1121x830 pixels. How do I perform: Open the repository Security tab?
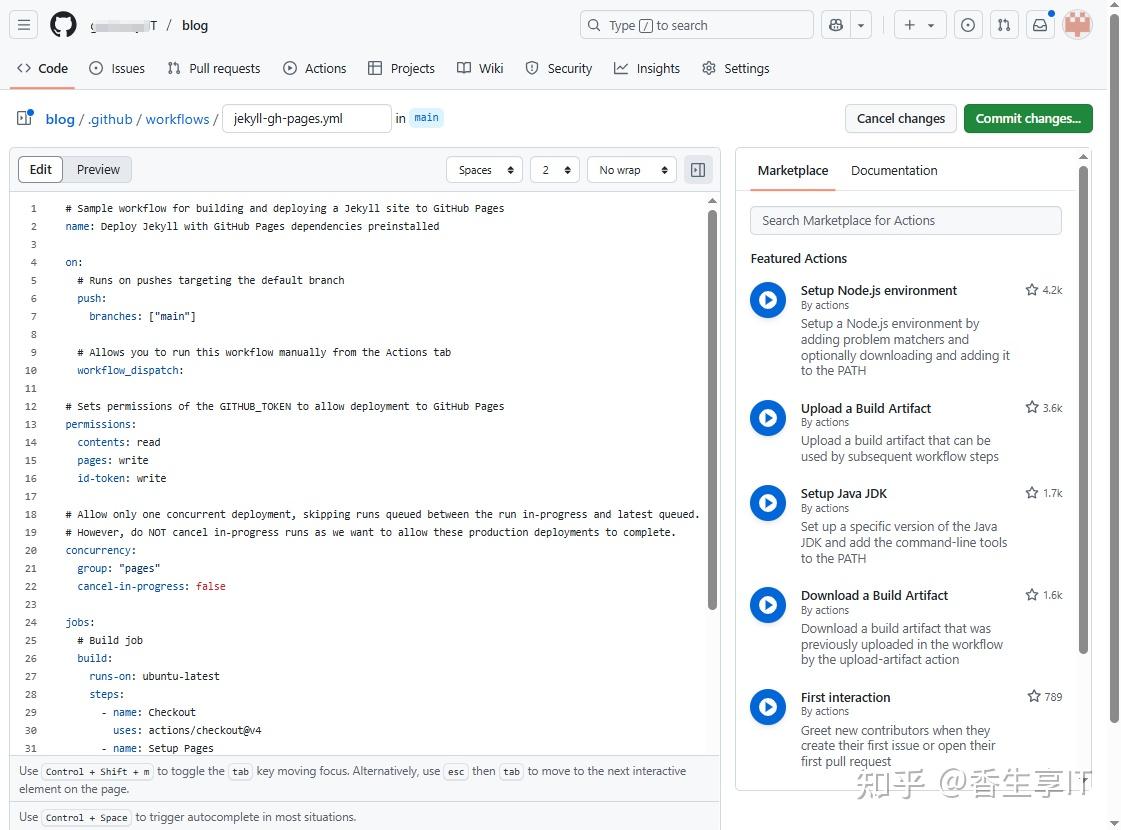point(559,68)
